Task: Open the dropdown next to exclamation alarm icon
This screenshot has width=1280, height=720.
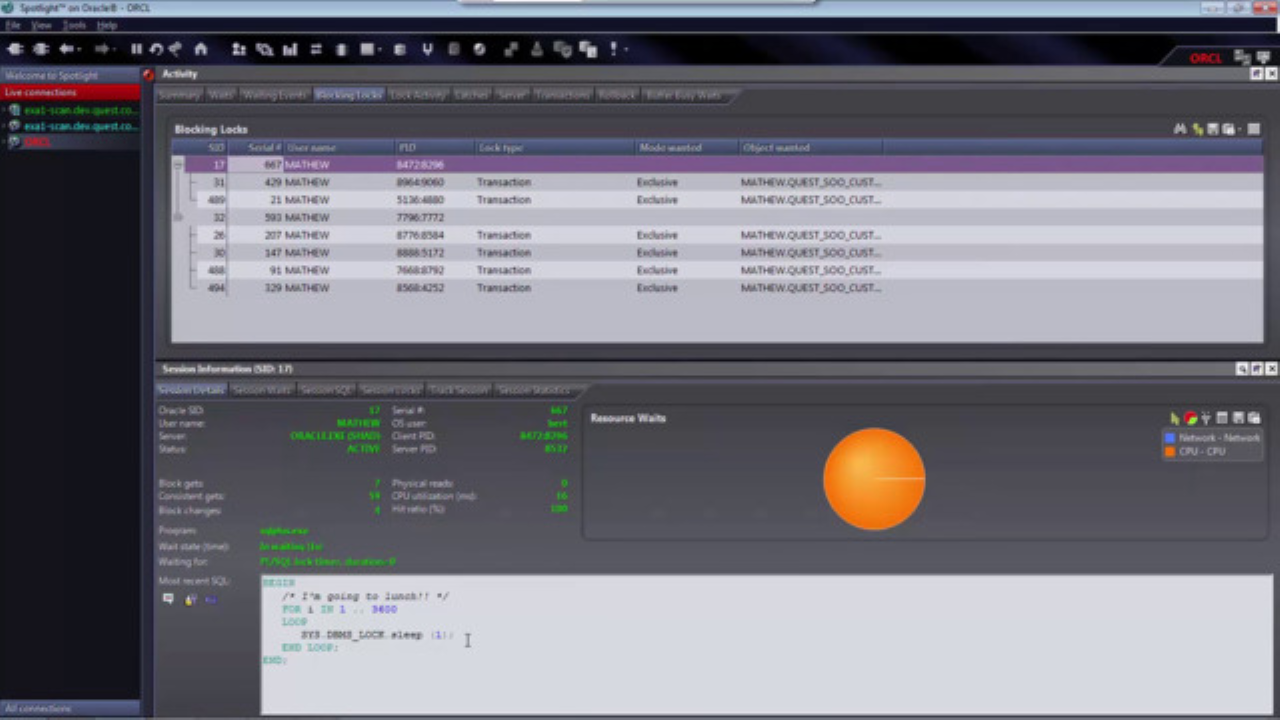Action: point(627,49)
